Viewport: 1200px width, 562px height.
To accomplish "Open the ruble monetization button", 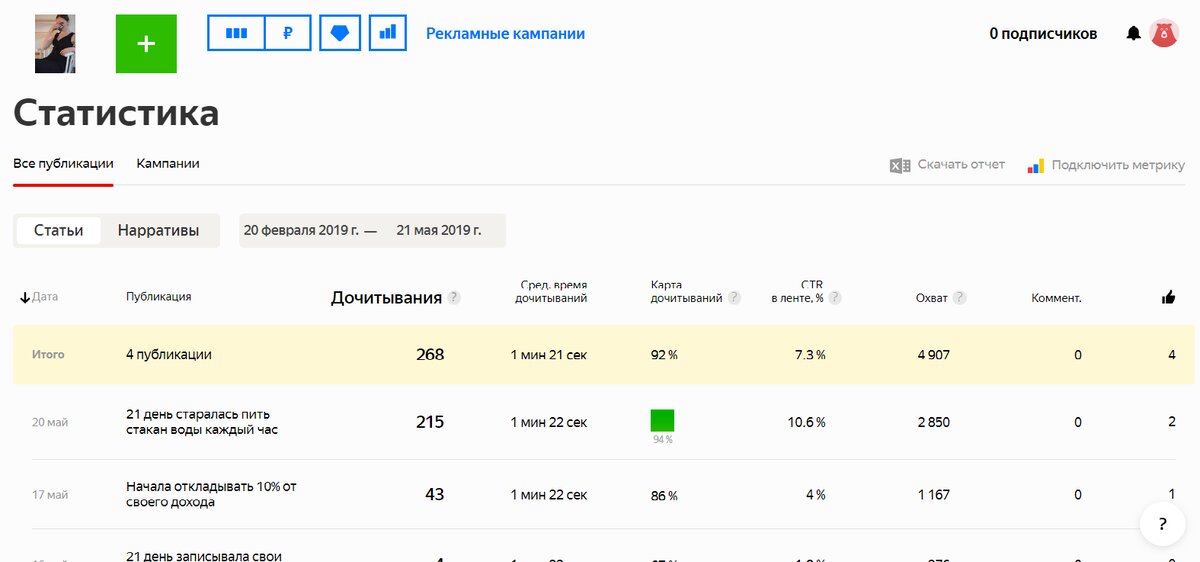I will click(288, 33).
